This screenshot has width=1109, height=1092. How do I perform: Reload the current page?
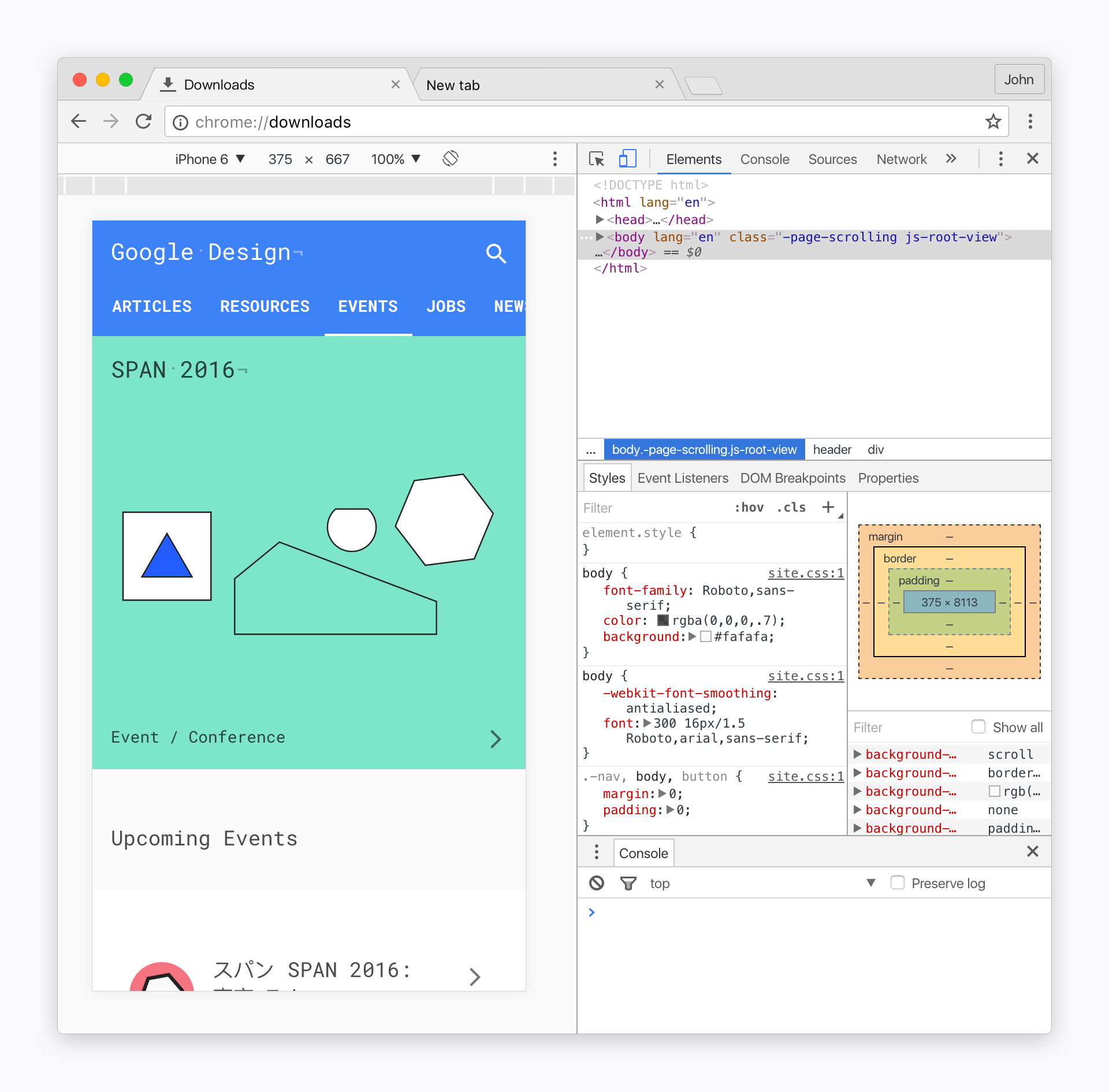144,121
